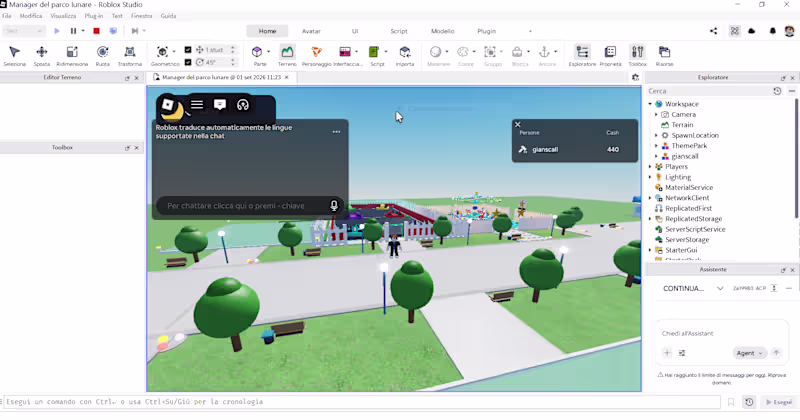
Task: Toggle the in-game chat bubble icon
Action: pos(220,105)
